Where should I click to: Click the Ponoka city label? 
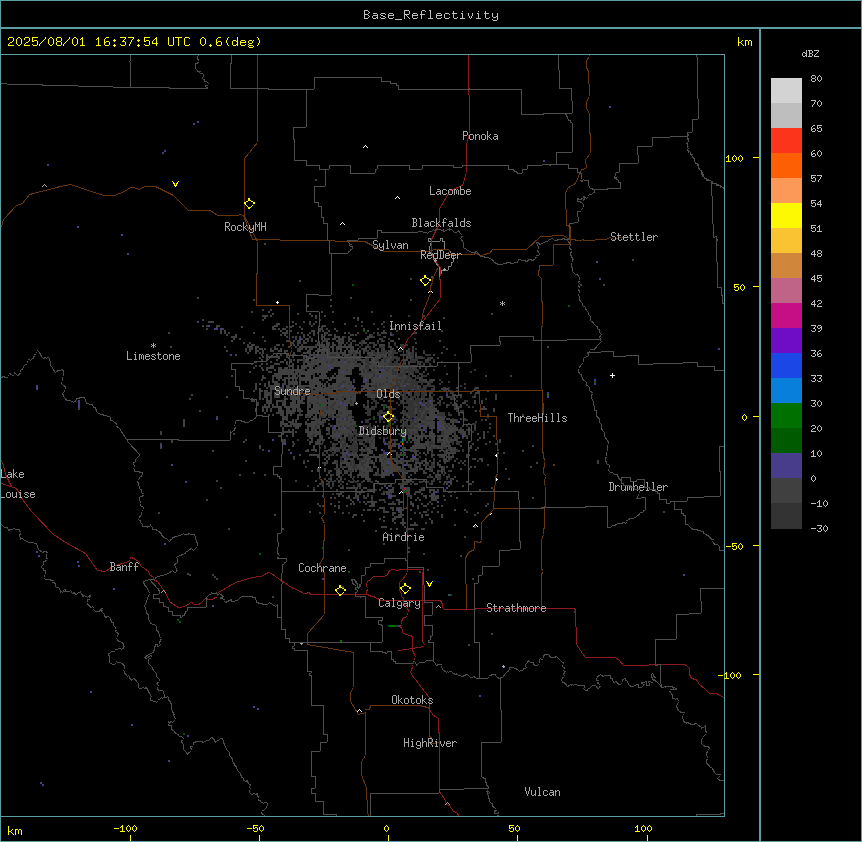pos(480,136)
